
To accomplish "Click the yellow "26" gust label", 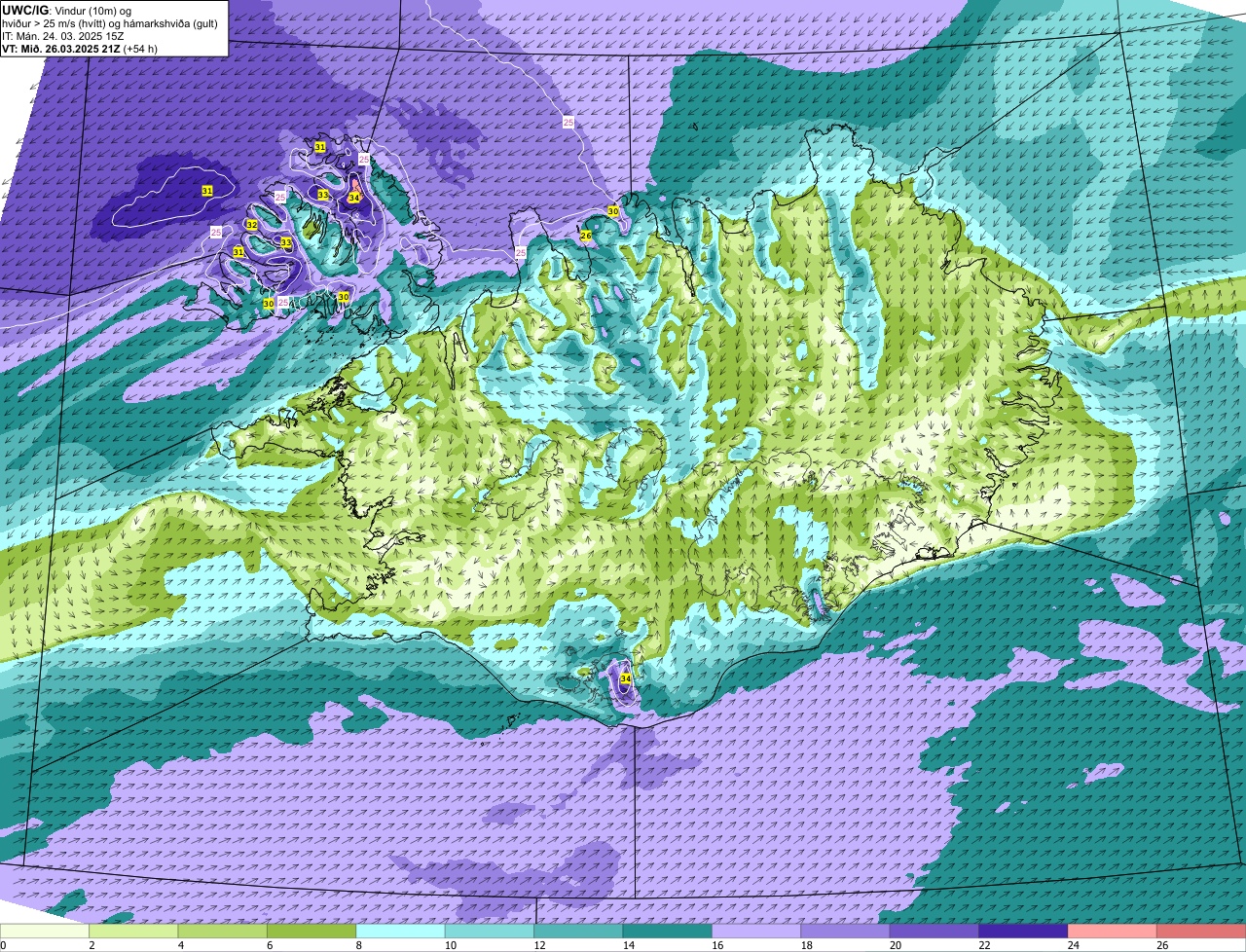I will pyautogui.click(x=586, y=236).
